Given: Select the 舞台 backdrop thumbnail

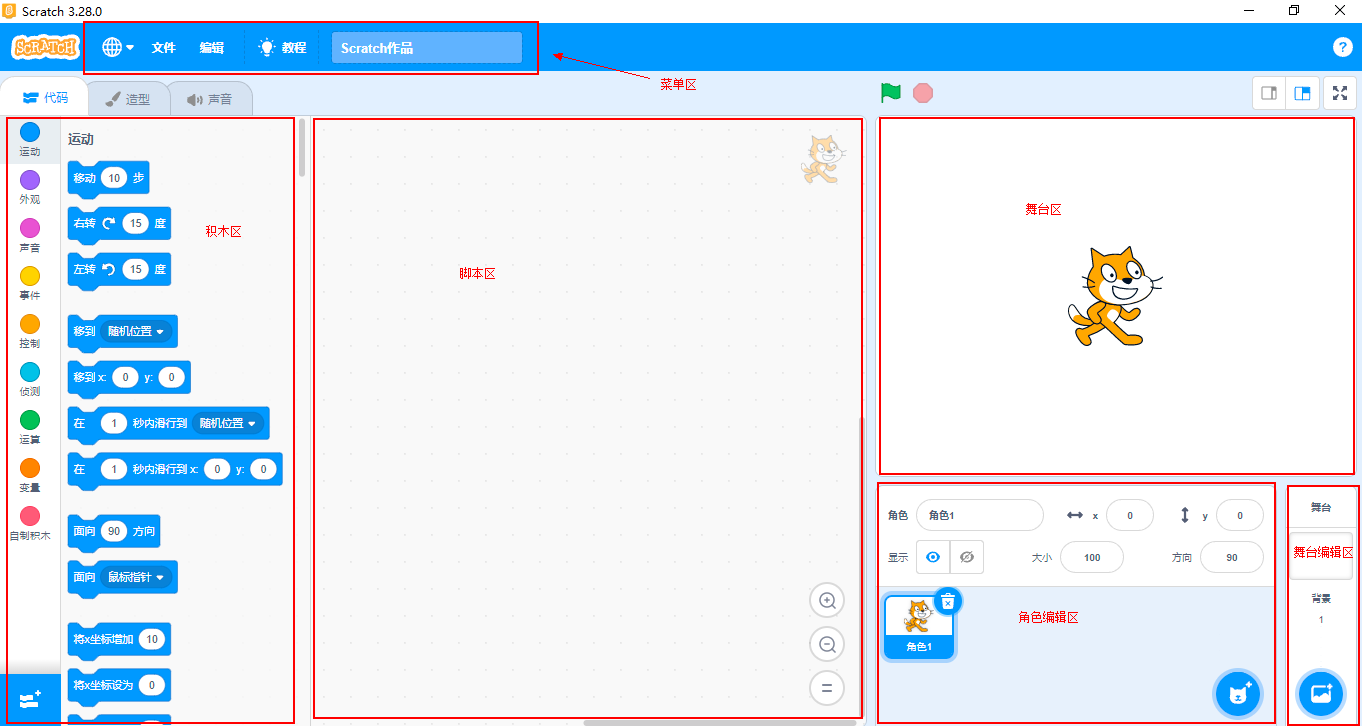Looking at the screenshot, I should (x=1321, y=556).
